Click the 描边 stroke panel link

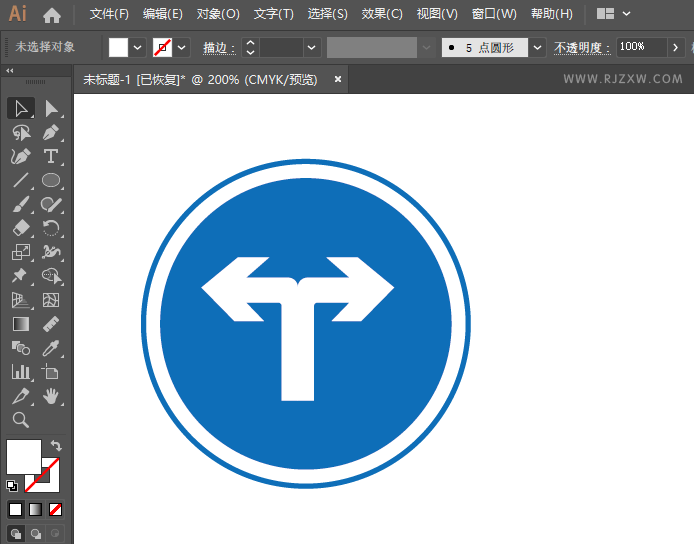(219, 48)
